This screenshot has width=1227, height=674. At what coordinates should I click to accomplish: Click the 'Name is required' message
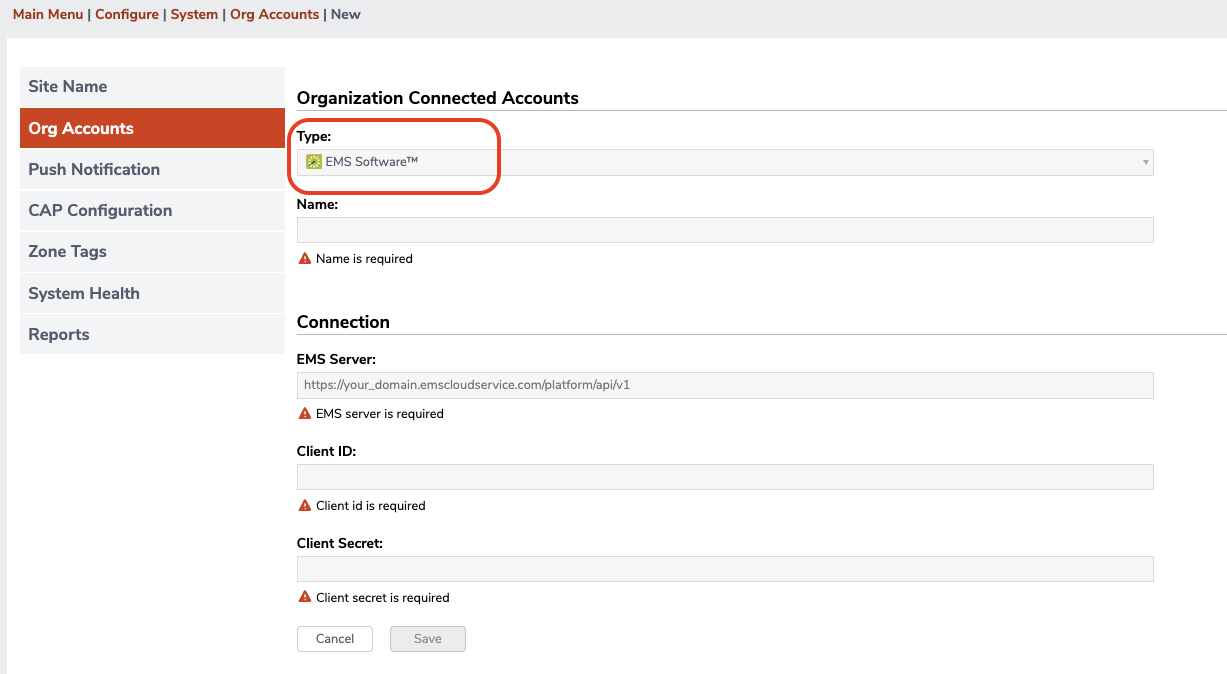pos(364,258)
